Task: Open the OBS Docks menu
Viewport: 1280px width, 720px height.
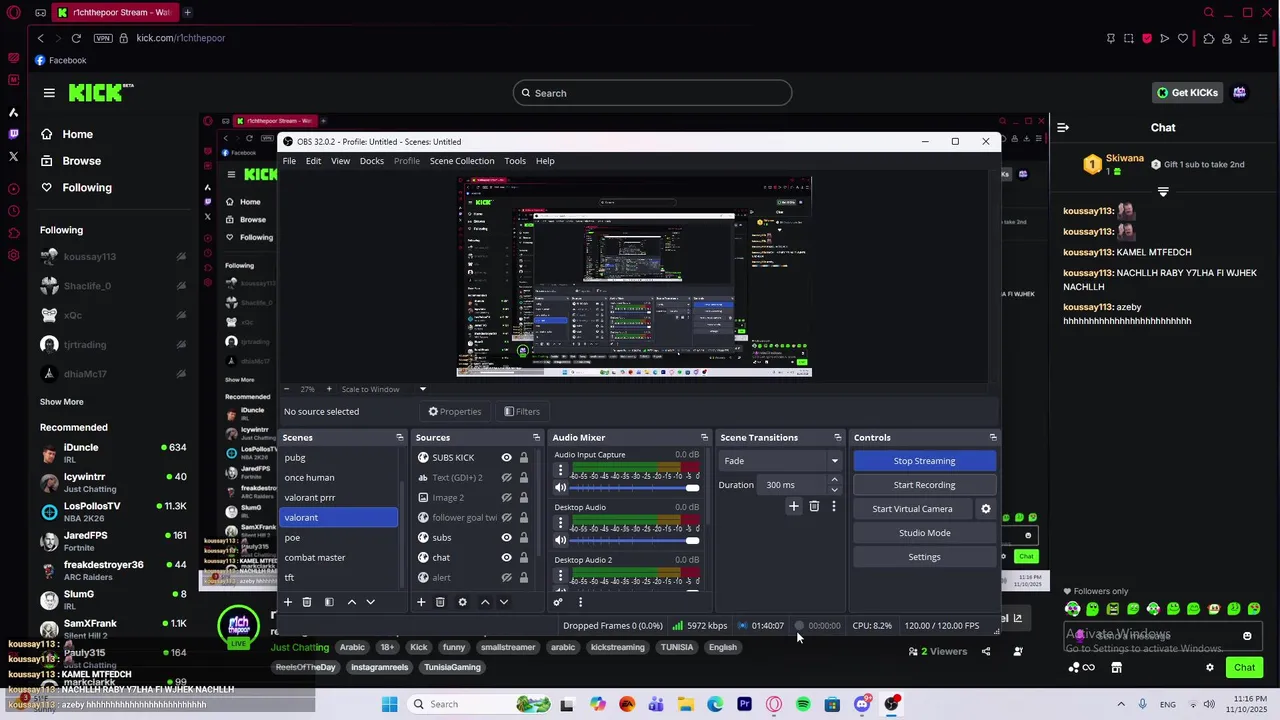Action: [x=372, y=161]
